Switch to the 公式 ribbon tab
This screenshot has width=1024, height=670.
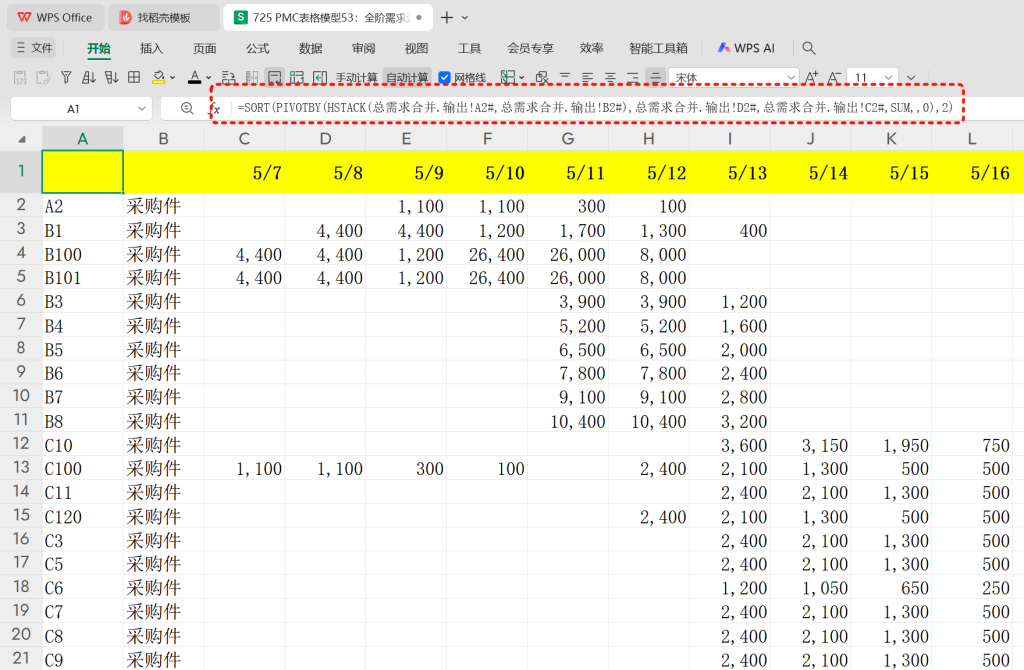pyautogui.click(x=257, y=48)
